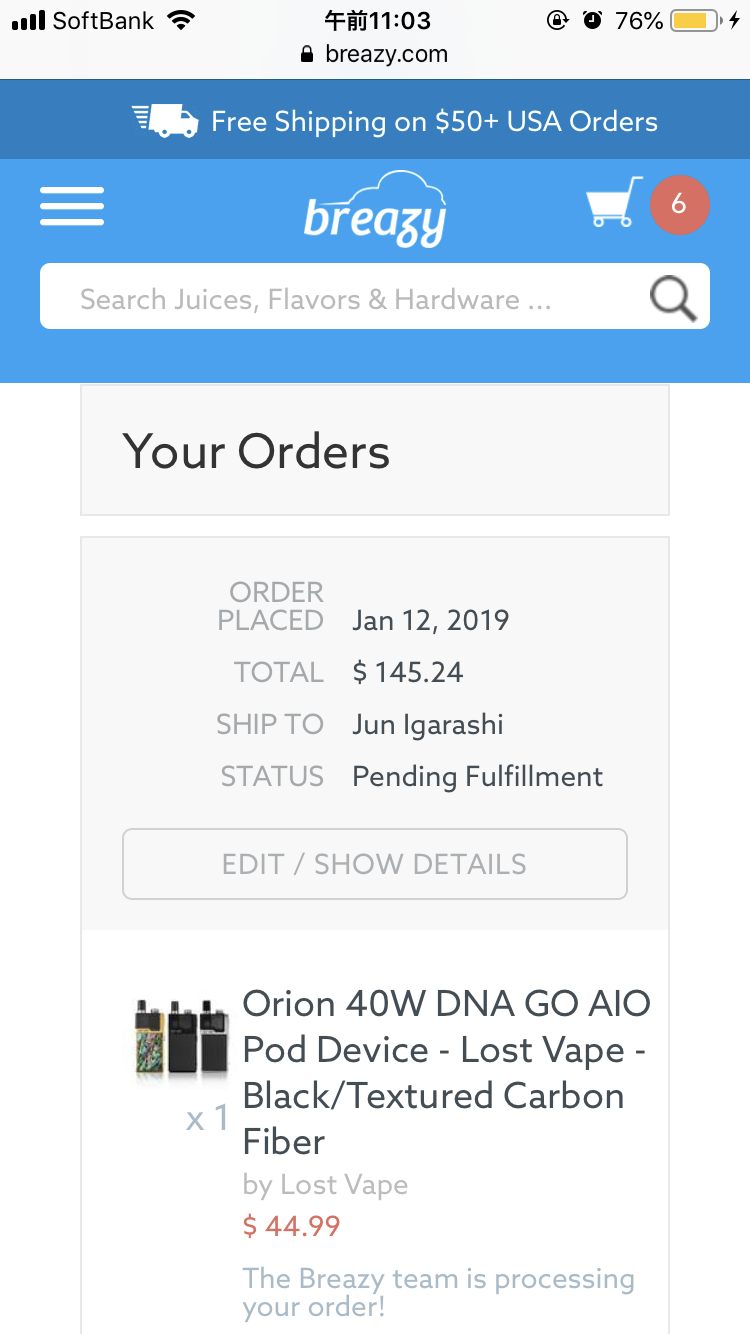750x1334 pixels.
Task: Tap the alarm clock status icon
Action: pyautogui.click(x=592, y=20)
